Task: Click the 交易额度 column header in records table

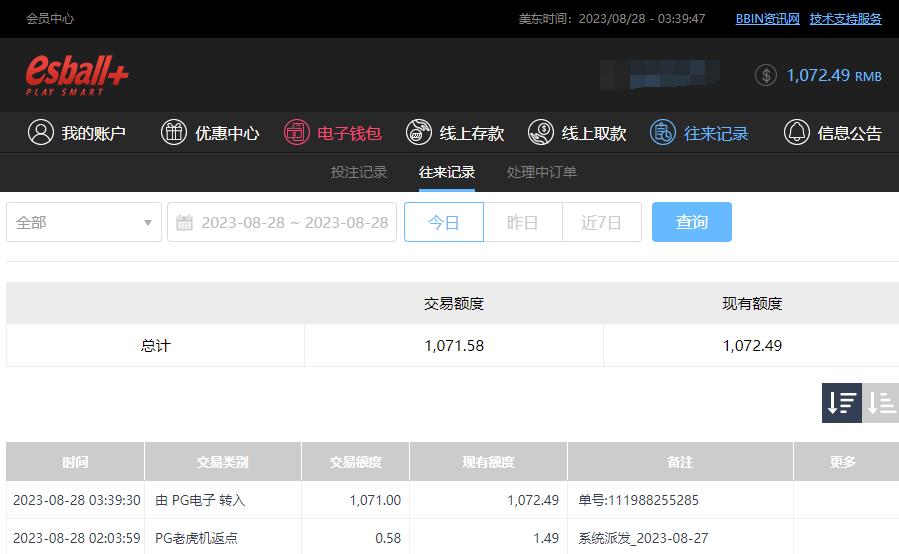Action: (355, 462)
